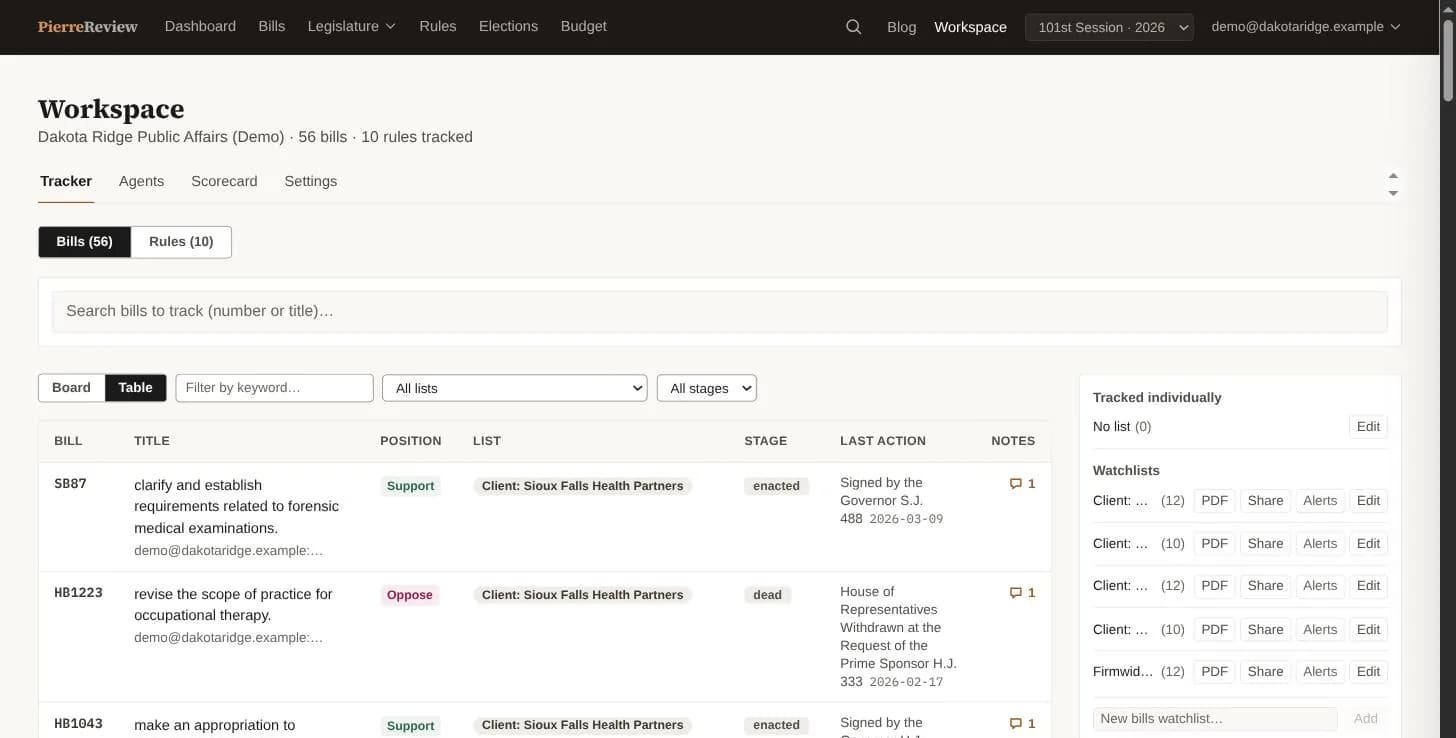Switch to the Scorecard tab

coord(224,181)
